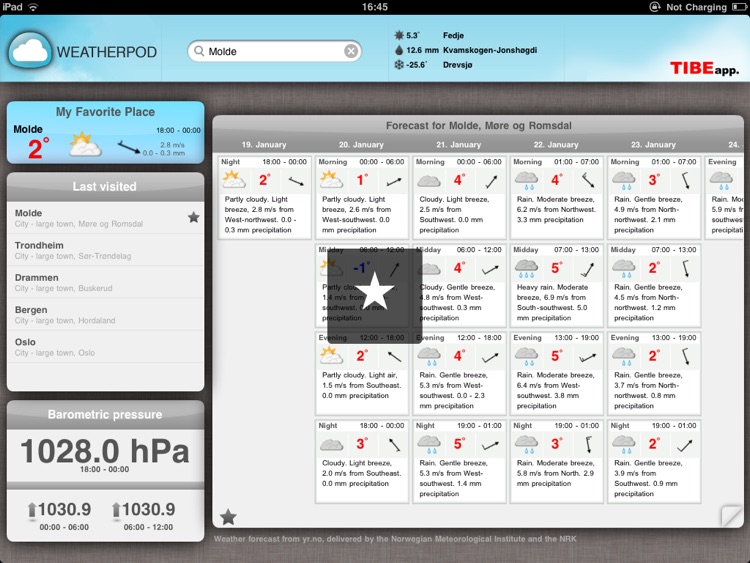This screenshot has width=750, height=563.
Task: Tap partly cloudy icon in 19 January Night
Action: pyautogui.click(x=234, y=180)
